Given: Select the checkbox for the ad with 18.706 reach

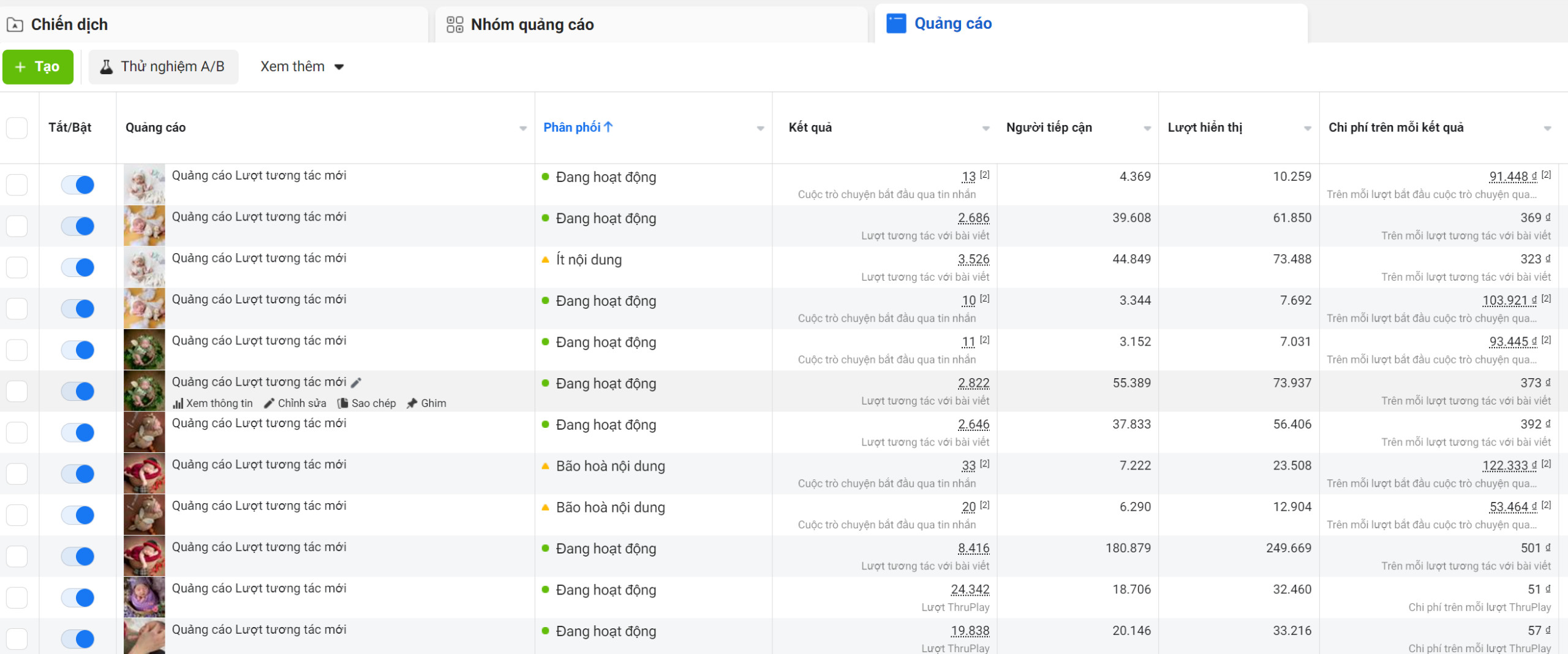Looking at the screenshot, I should point(17,598).
